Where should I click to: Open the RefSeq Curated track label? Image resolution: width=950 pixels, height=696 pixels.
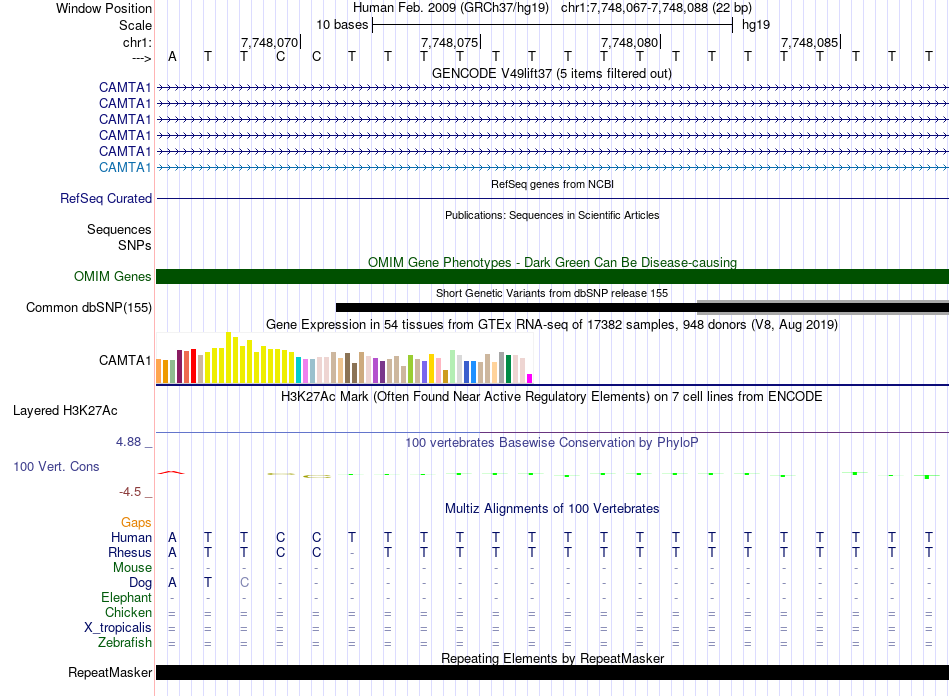(x=105, y=199)
